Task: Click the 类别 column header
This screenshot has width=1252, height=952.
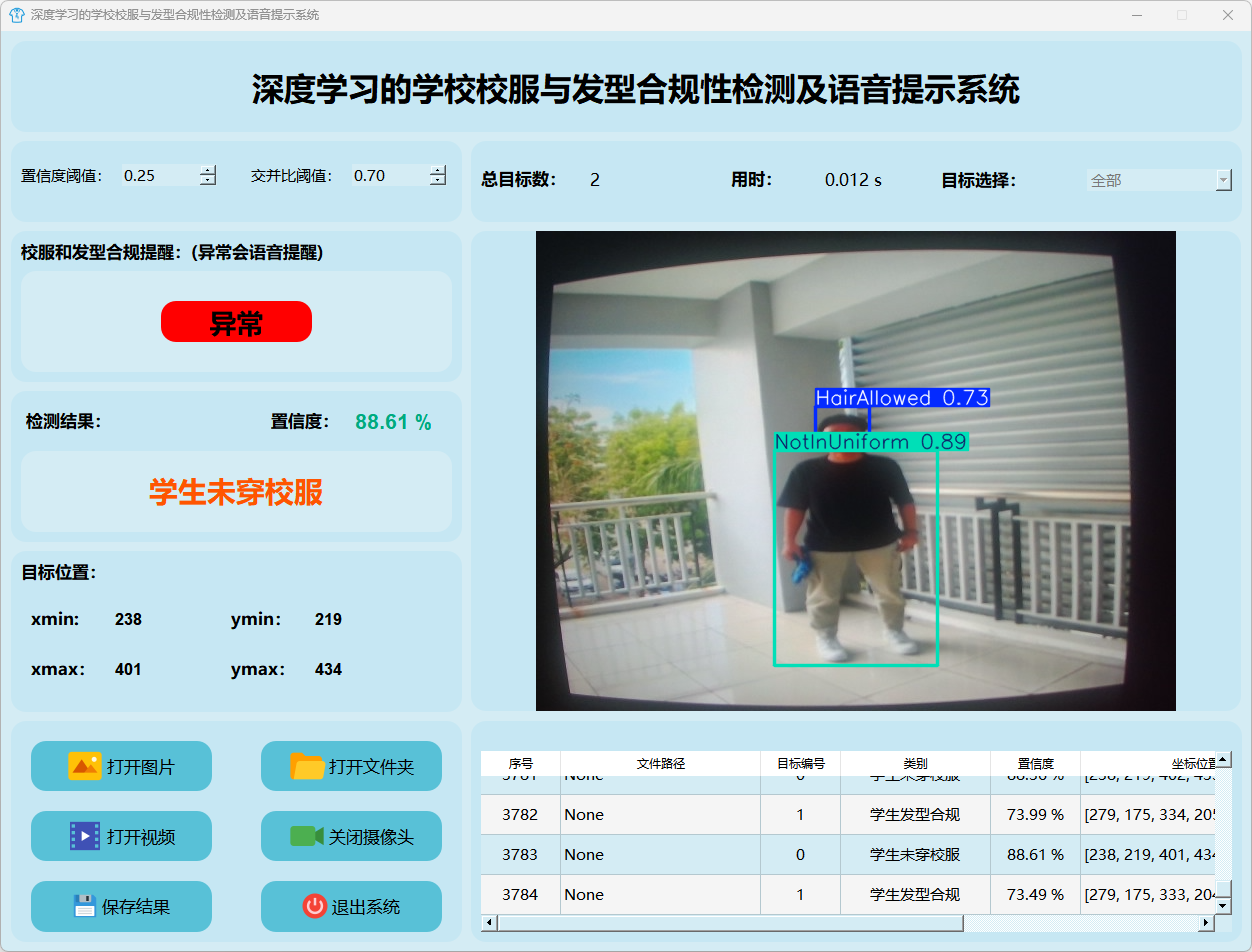Action: 914,763
